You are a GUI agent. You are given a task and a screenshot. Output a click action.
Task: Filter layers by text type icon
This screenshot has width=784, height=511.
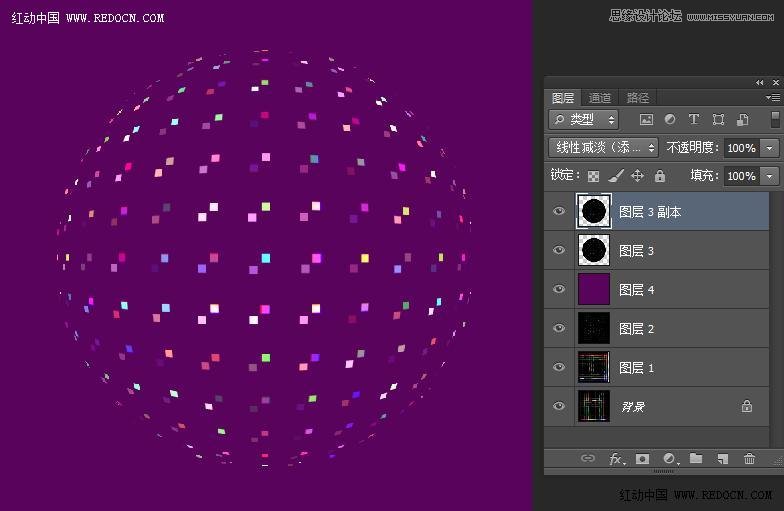[x=694, y=120]
